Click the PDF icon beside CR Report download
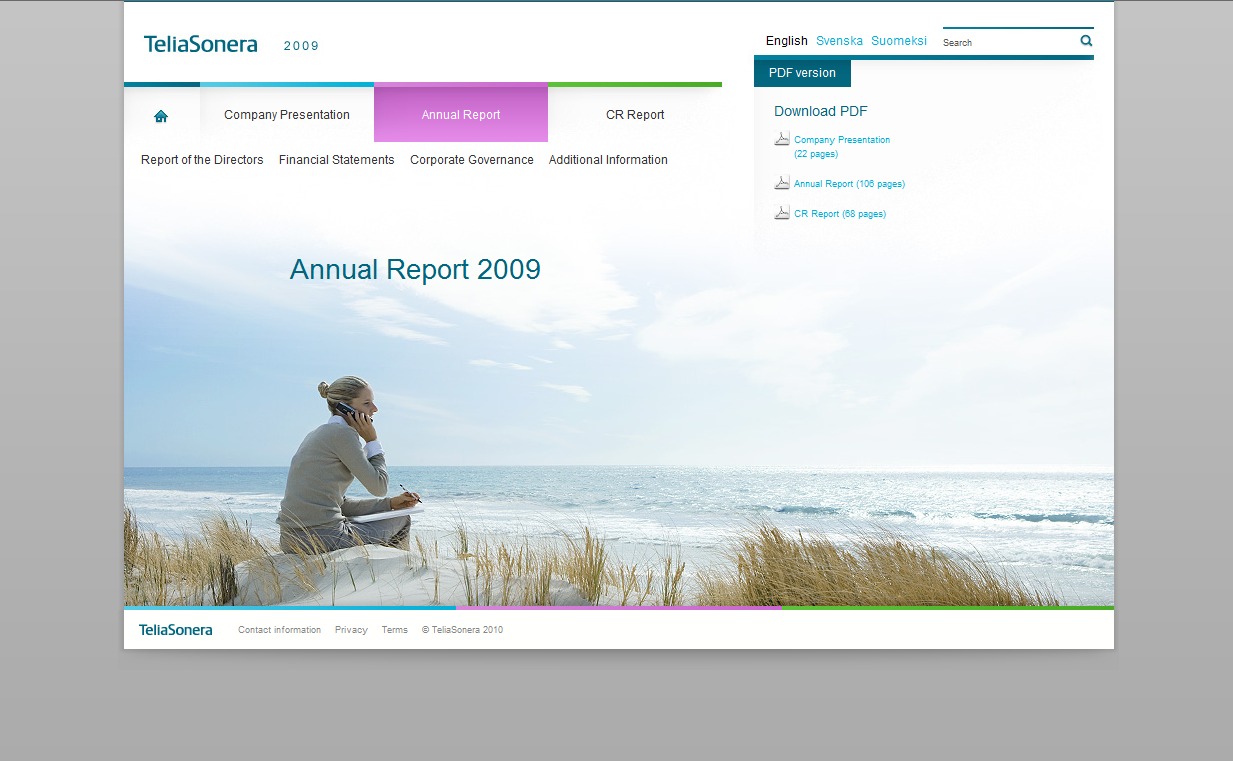The width and height of the screenshot is (1233, 761). [782, 213]
